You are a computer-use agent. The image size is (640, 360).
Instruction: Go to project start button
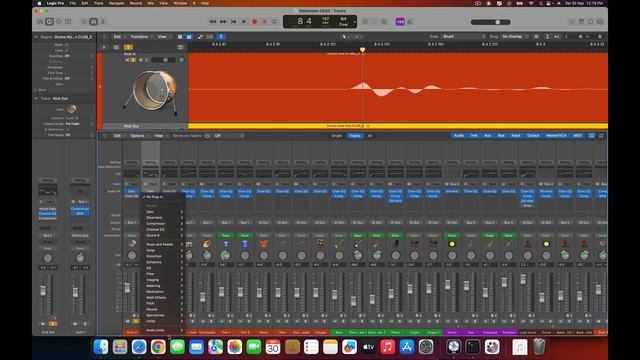[233, 22]
